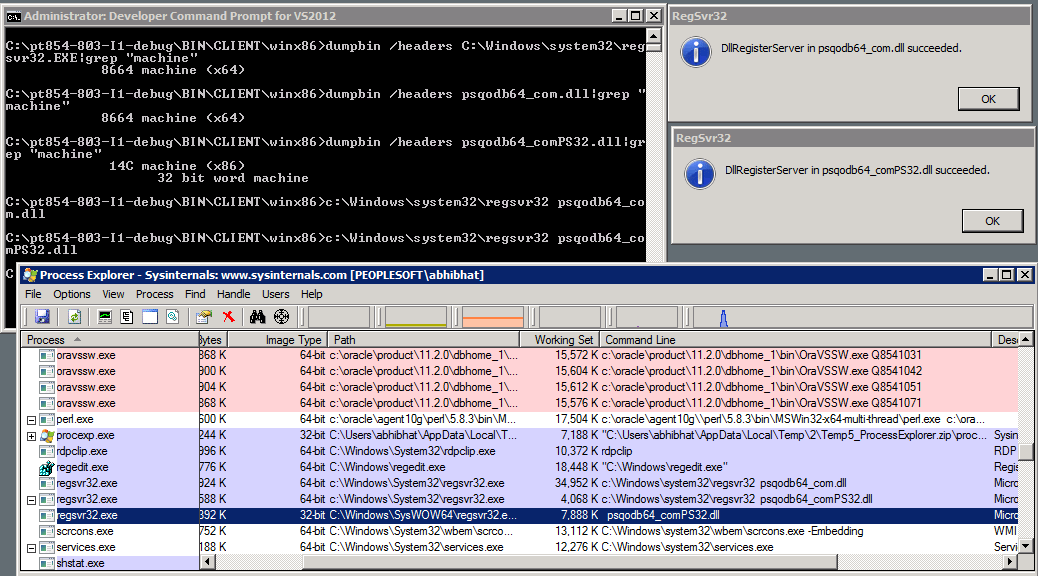Select the regedit.exe process row
1038x576 pixels.
[520, 467]
